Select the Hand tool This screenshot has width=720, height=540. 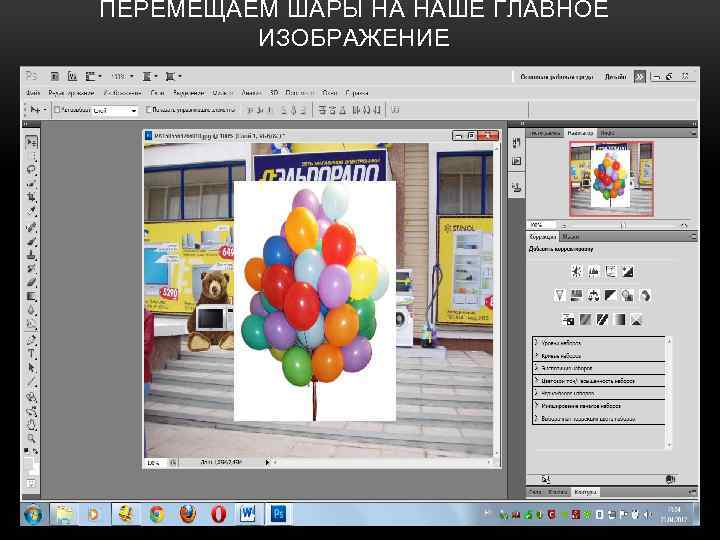[x=31, y=424]
